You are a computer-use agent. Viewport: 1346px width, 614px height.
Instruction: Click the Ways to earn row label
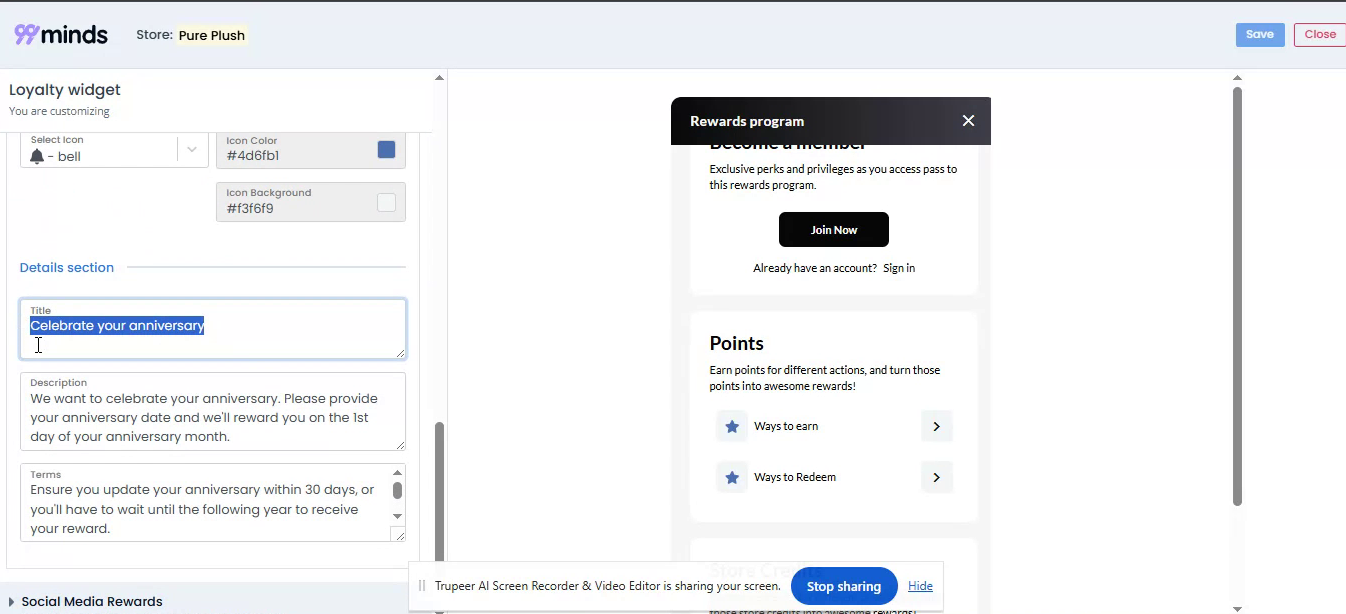click(786, 426)
